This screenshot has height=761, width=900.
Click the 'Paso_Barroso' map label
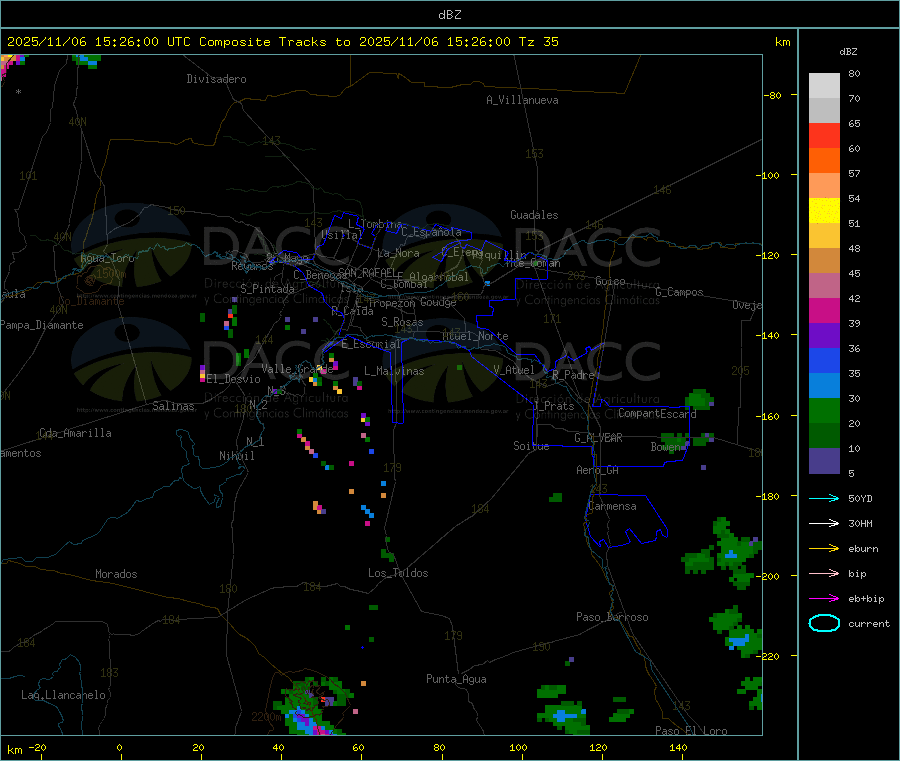pos(612,617)
